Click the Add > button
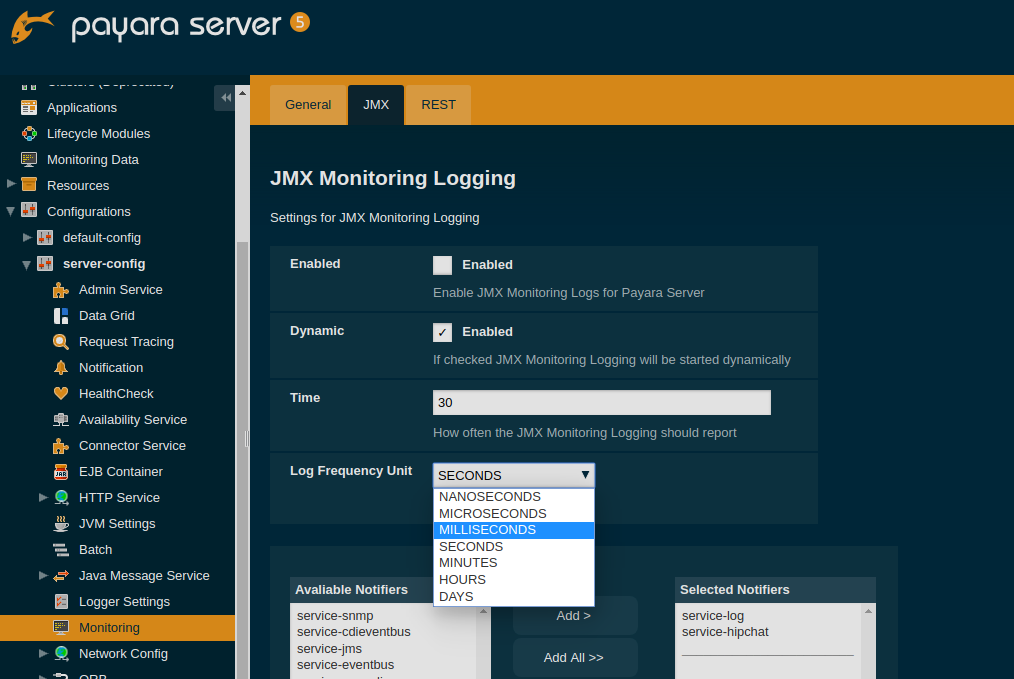Image resolution: width=1014 pixels, height=679 pixels. pos(575,616)
